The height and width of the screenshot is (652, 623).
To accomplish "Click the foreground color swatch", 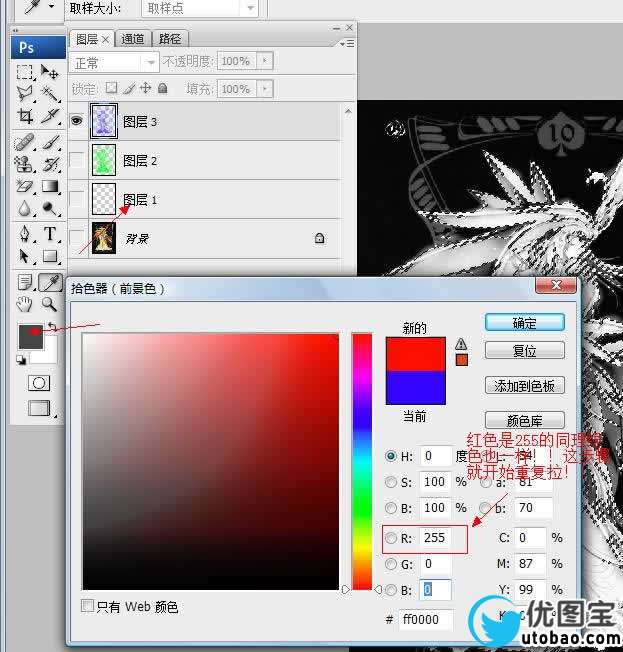I will coord(31,336).
